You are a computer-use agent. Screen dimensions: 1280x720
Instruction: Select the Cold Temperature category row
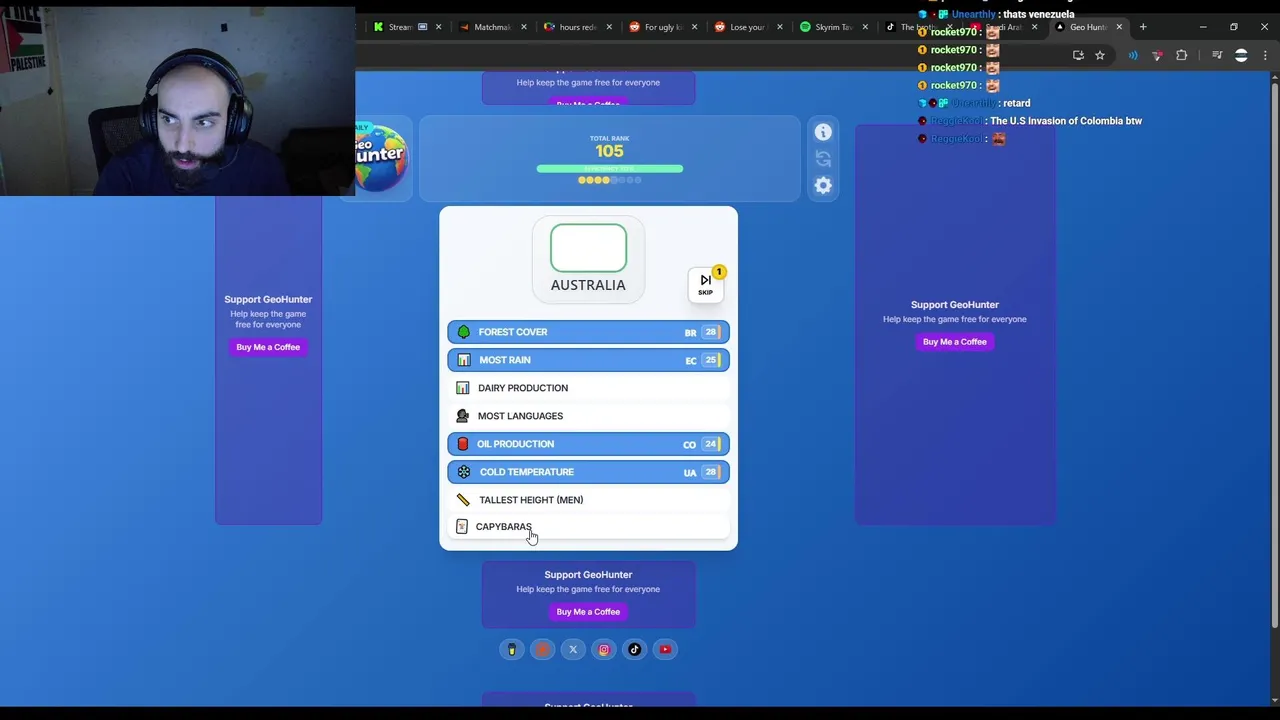(x=588, y=472)
